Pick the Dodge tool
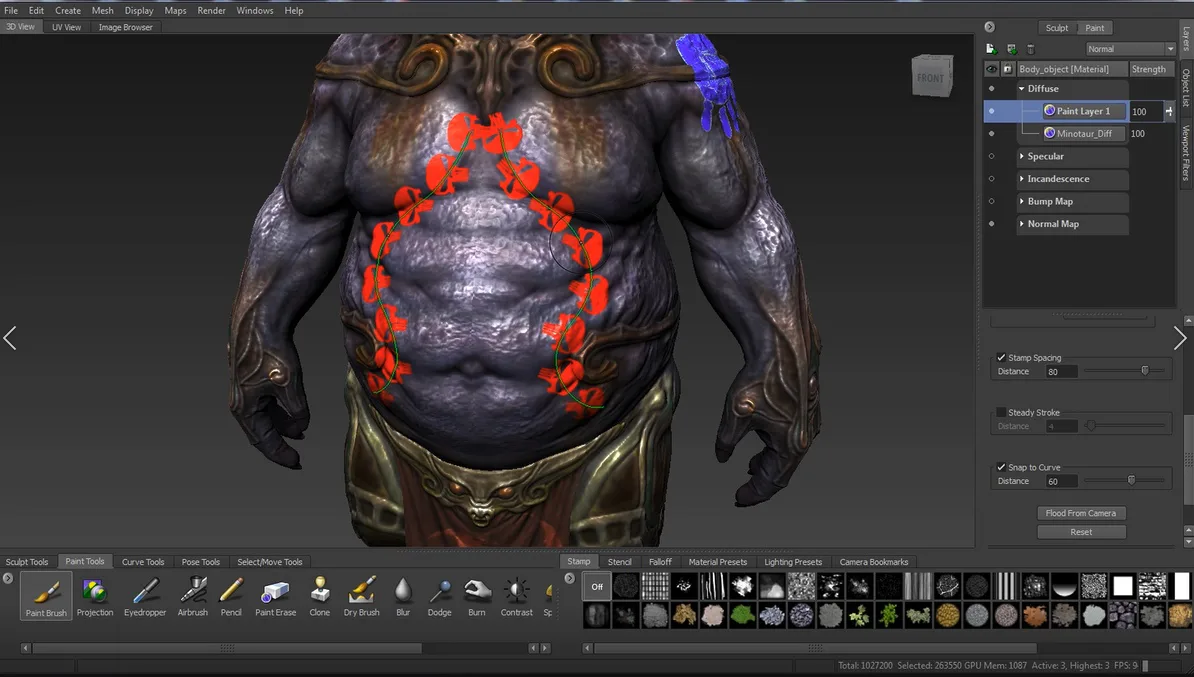Image resolution: width=1194 pixels, height=677 pixels. click(x=439, y=596)
